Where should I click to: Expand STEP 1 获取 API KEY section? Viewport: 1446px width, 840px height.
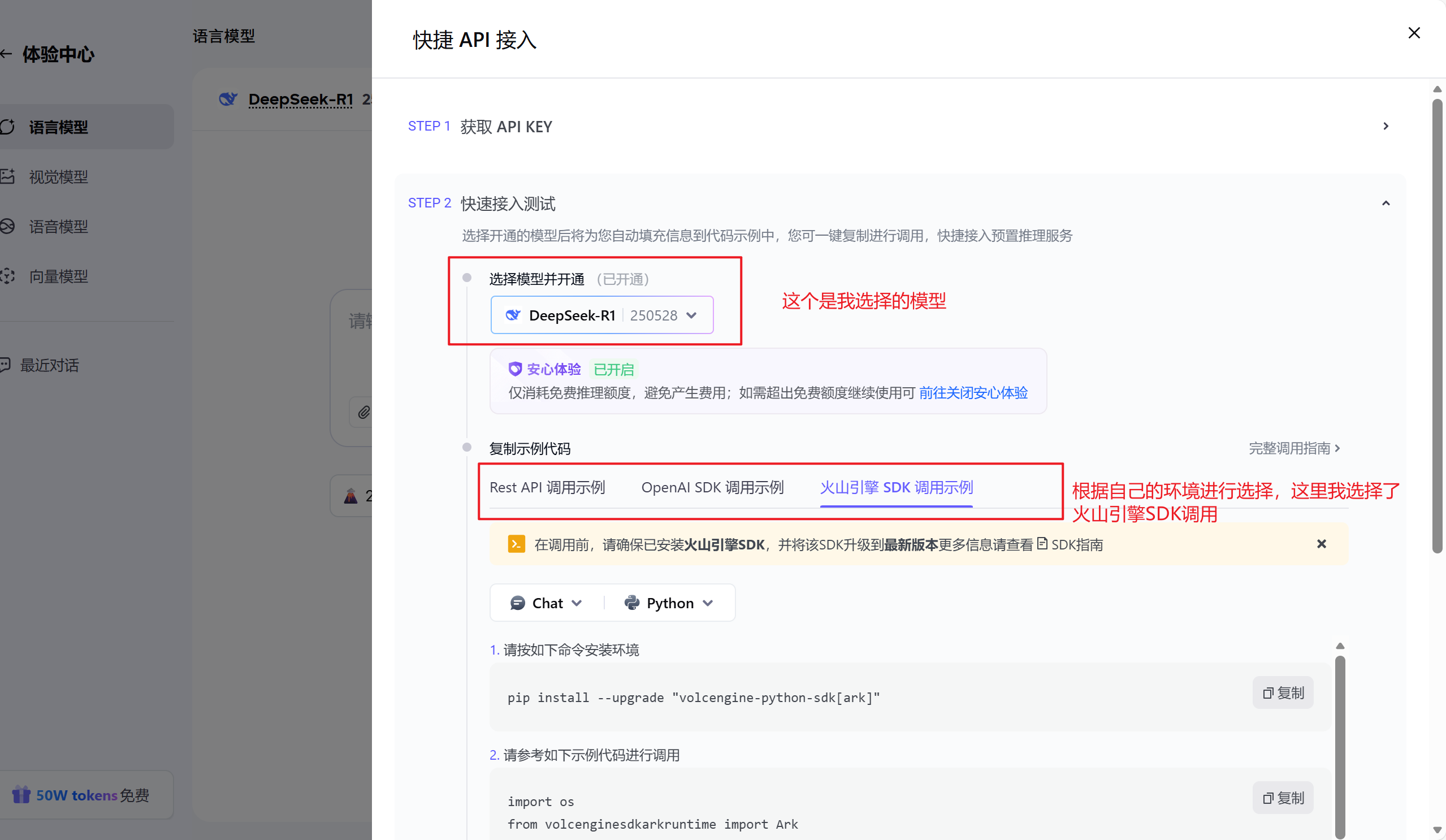1385,126
